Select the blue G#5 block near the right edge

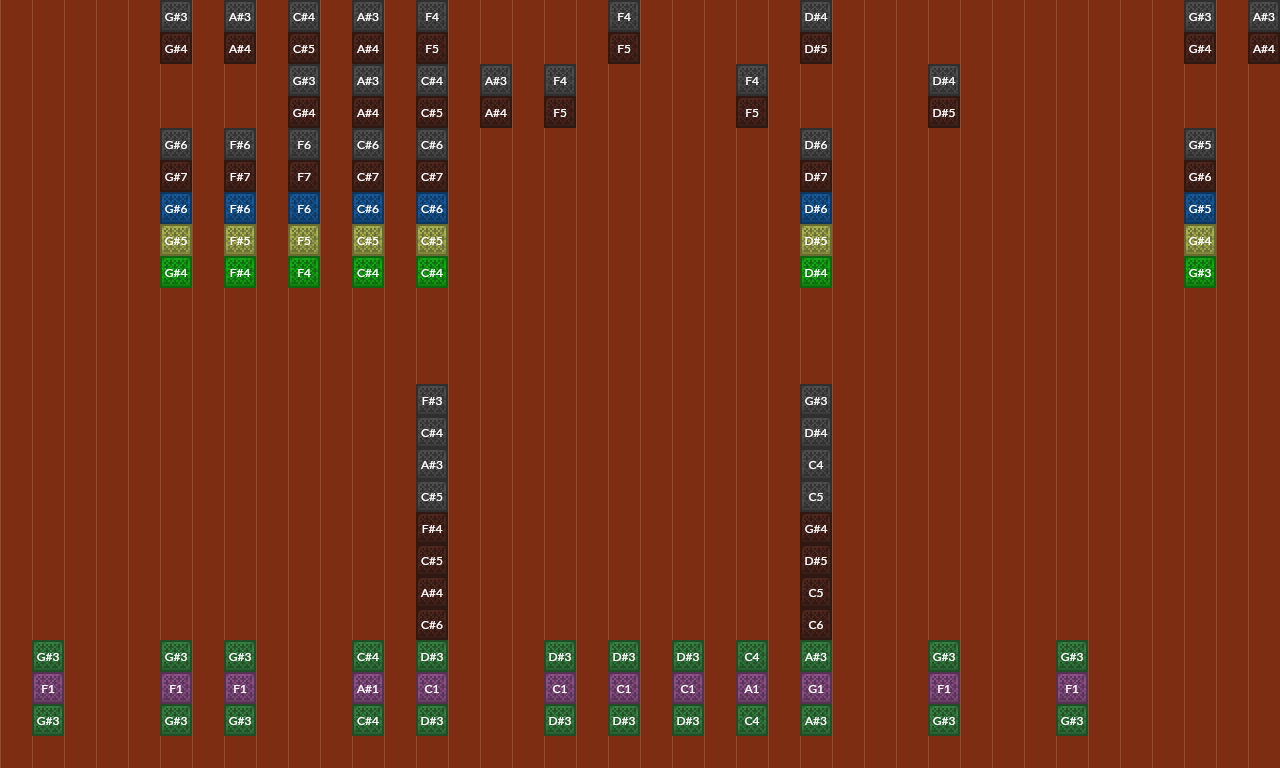1200,208
